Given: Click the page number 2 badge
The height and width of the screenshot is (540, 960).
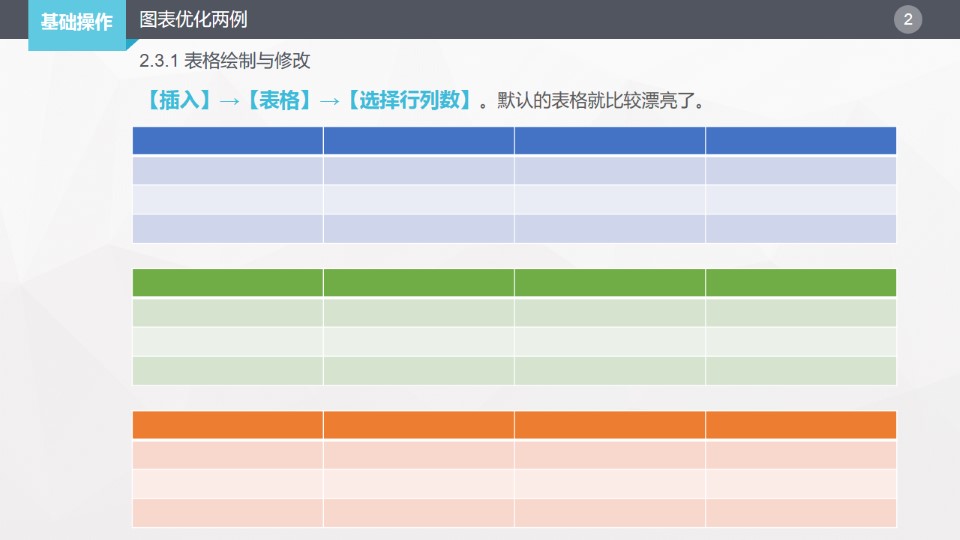Looking at the screenshot, I should coord(908,20).
